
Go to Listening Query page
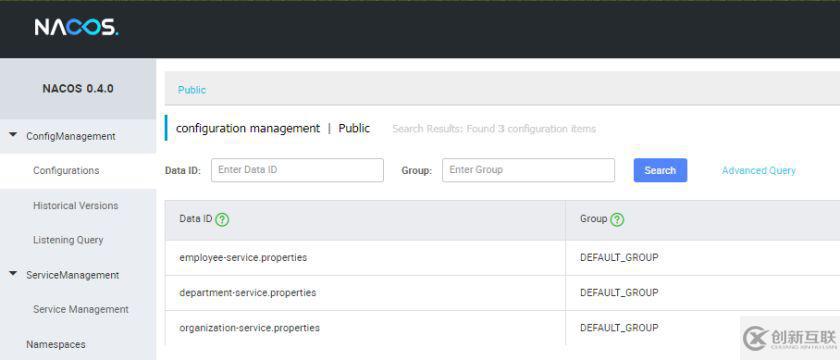[x=68, y=240]
